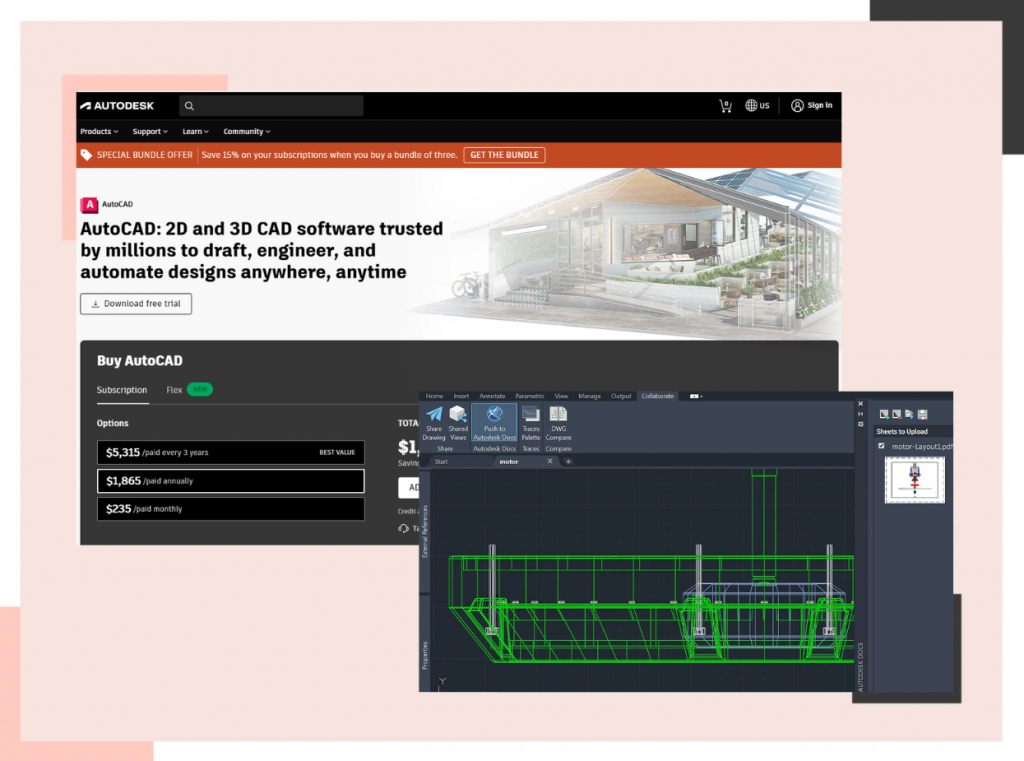
Task: Open the Output ribbon tab
Action: (621, 396)
